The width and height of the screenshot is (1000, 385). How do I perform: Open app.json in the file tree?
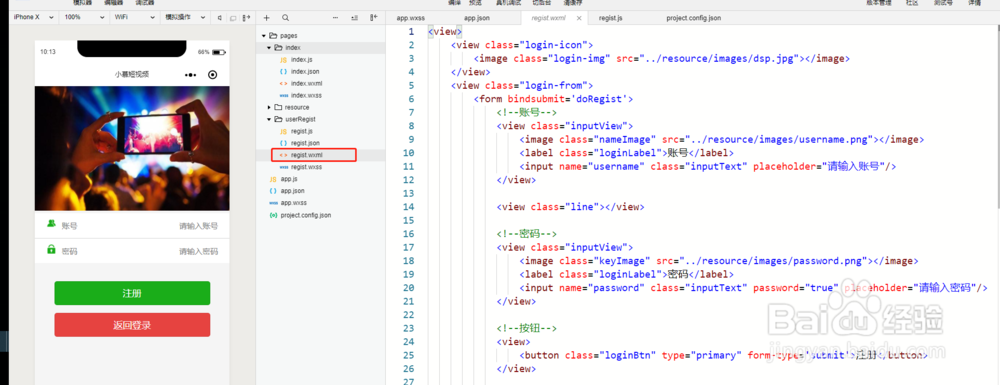(x=292, y=191)
